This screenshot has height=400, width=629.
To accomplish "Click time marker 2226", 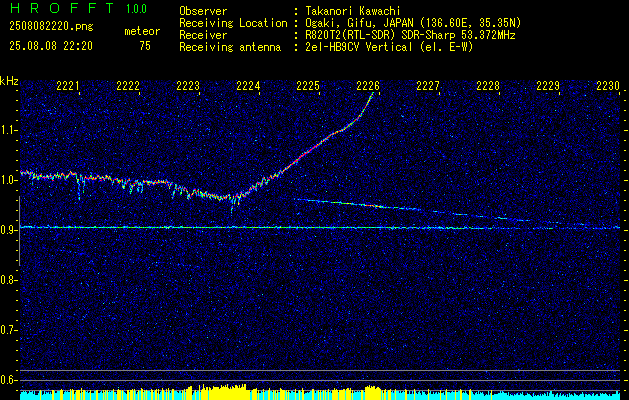I will [368, 85].
